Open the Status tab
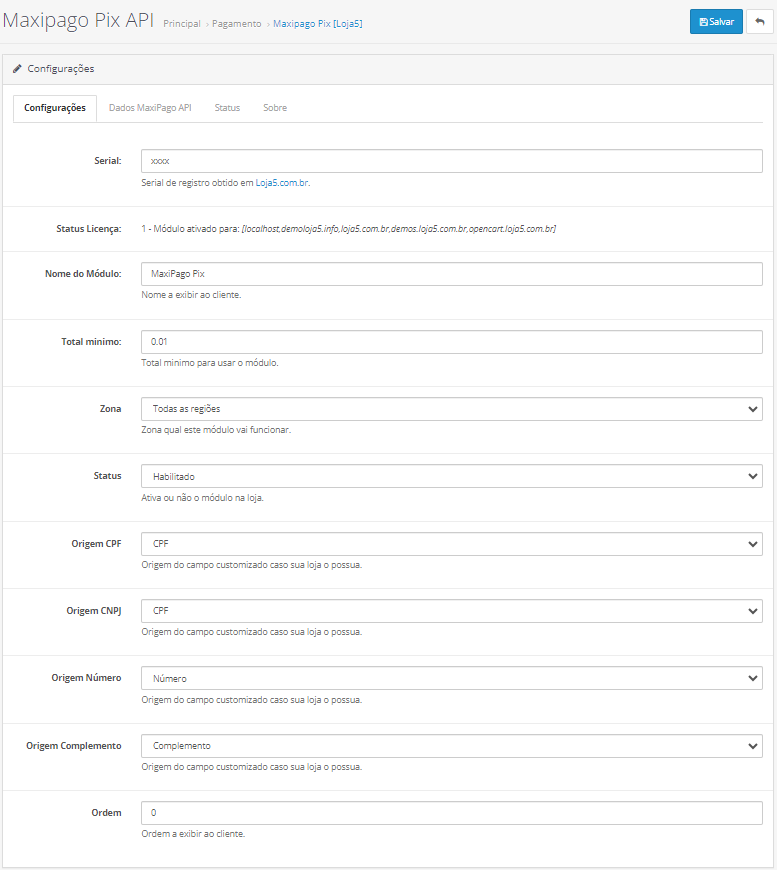 point(227,108)
